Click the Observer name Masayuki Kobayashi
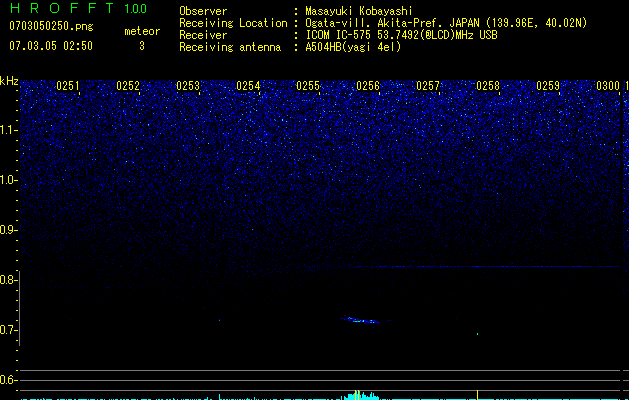 tap(359, 11)
